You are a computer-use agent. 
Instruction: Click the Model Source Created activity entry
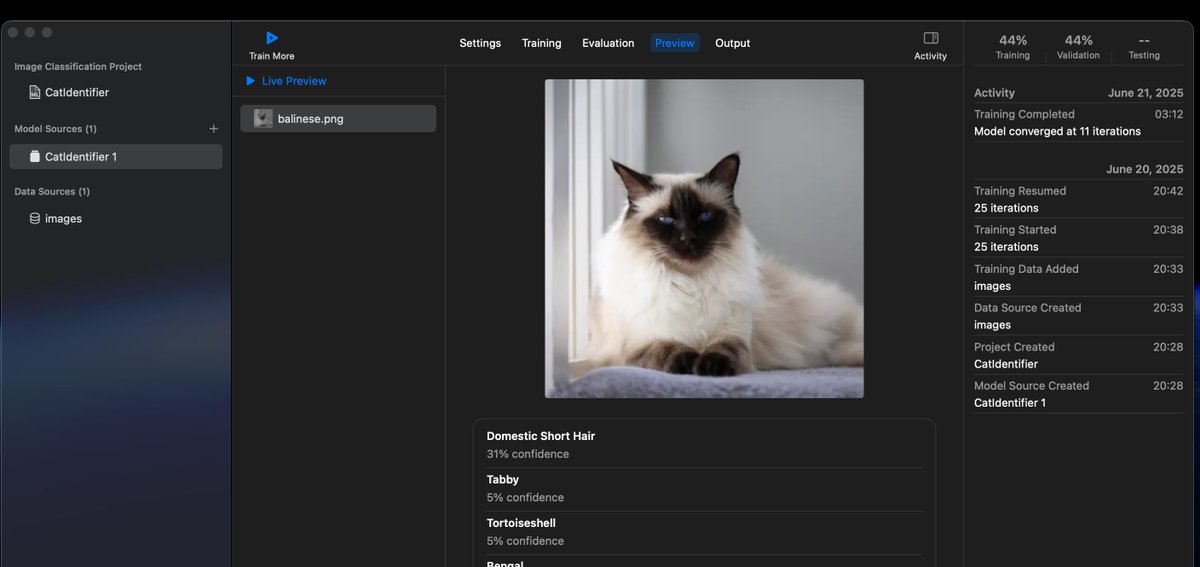point(1078,394)
